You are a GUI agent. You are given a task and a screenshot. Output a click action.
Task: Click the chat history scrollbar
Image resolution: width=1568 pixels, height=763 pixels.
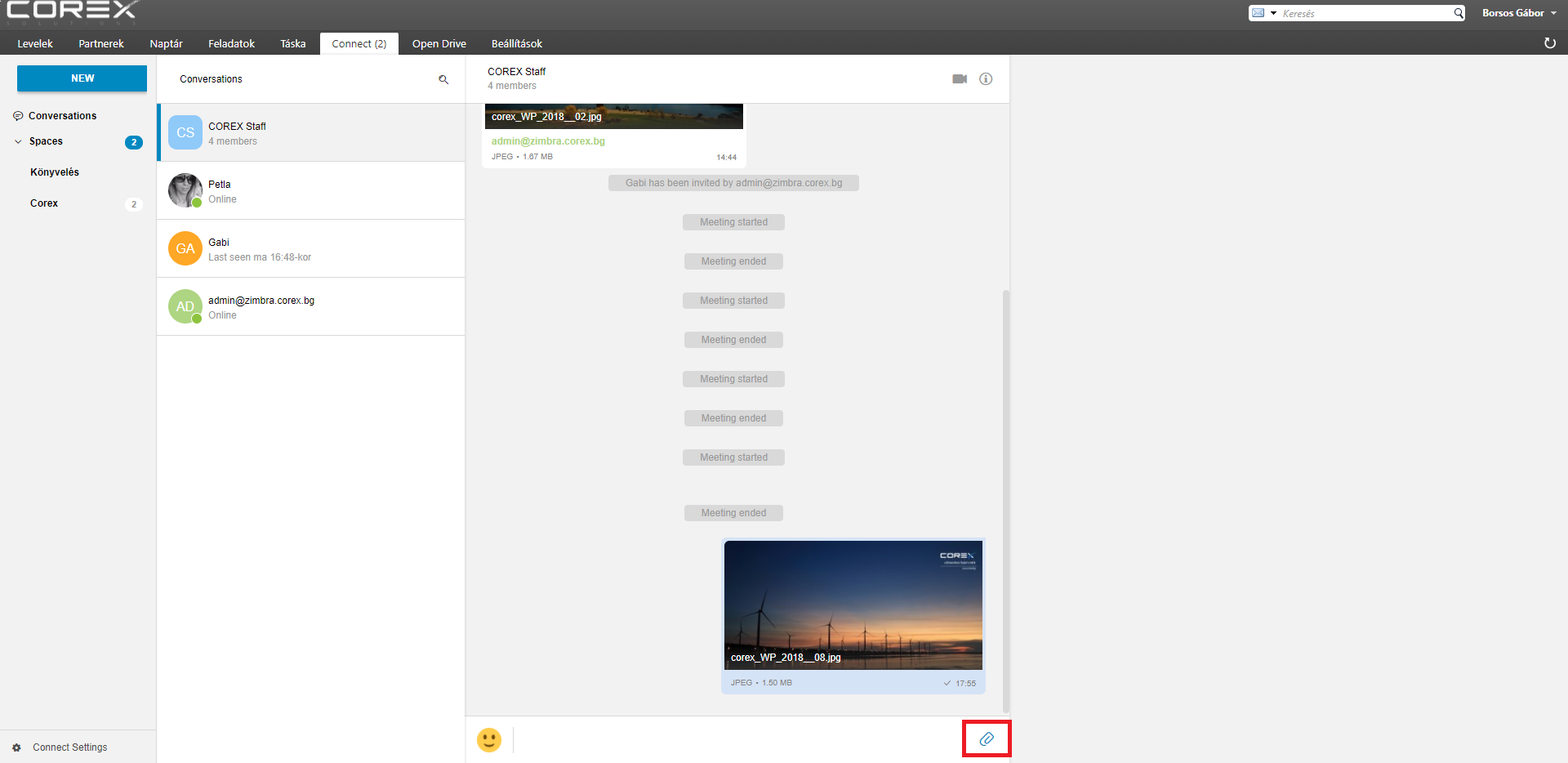tap(1006, 500)
